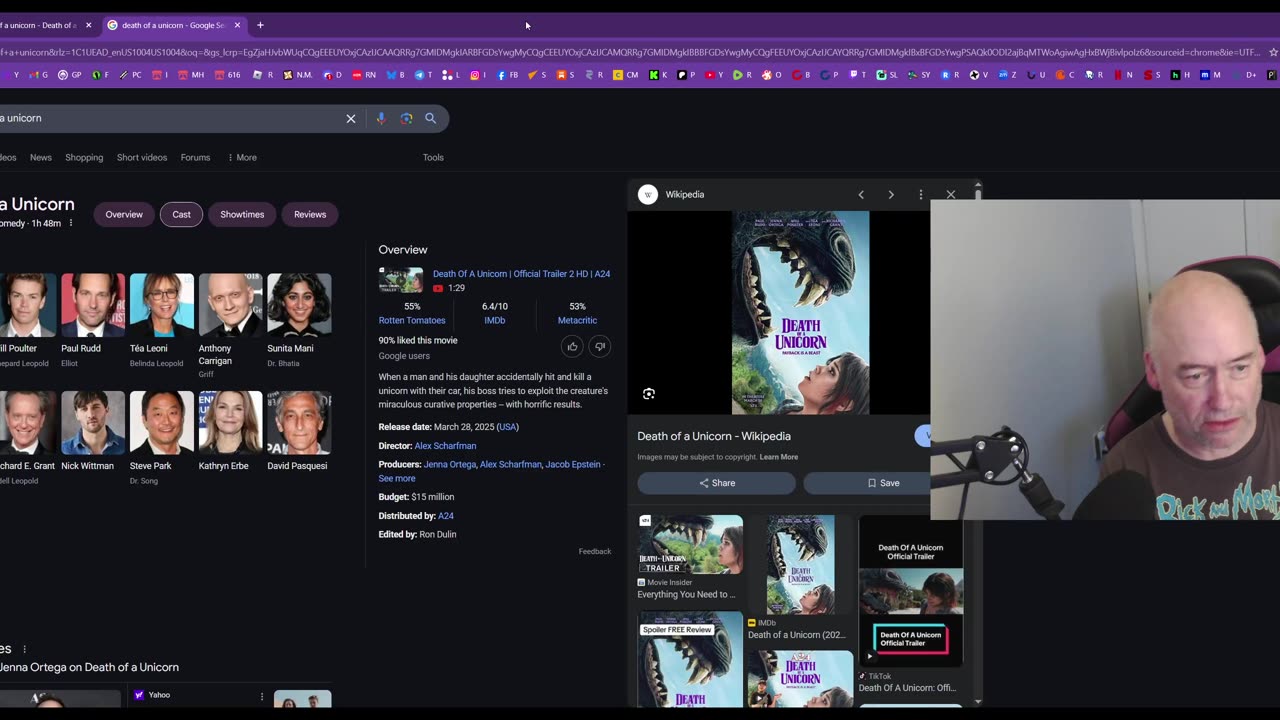Open the Metacritic rating link

577,320
